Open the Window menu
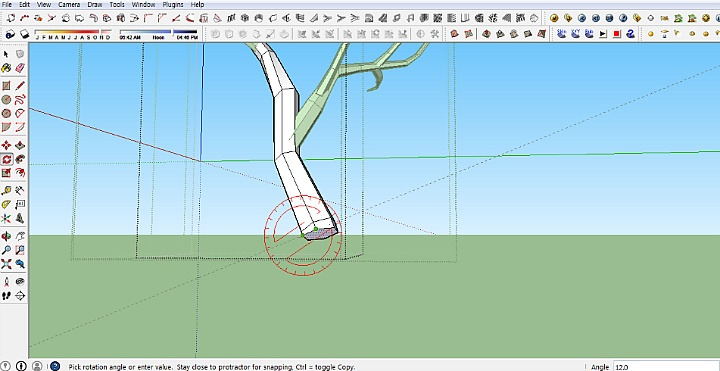 coord(143,4)
